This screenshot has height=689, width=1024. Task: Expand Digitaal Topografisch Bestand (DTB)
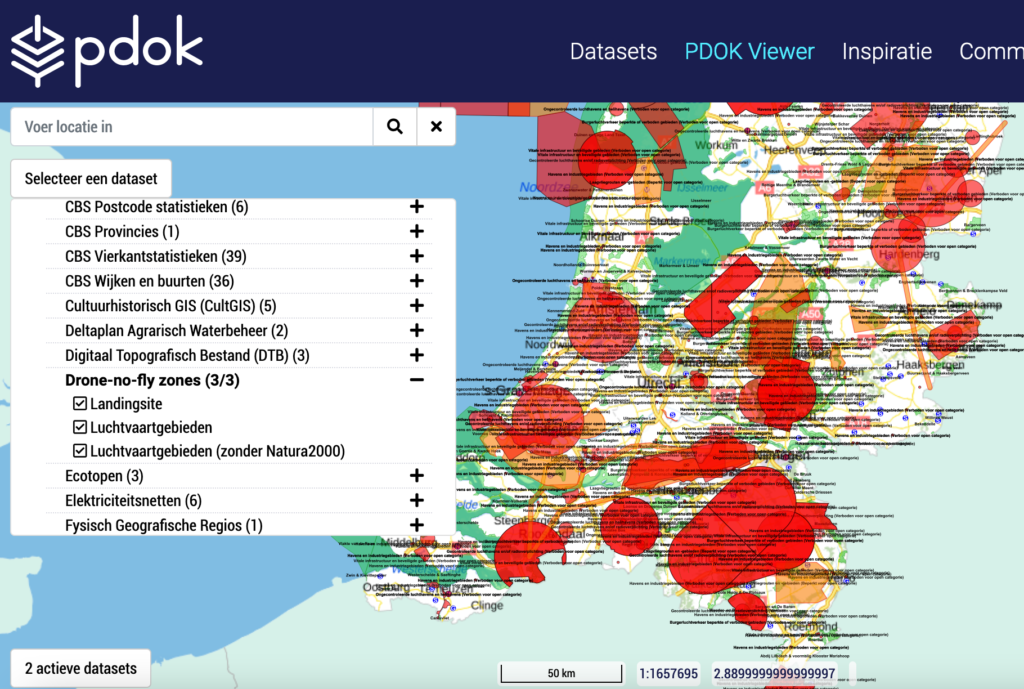(x=417, y=355)
